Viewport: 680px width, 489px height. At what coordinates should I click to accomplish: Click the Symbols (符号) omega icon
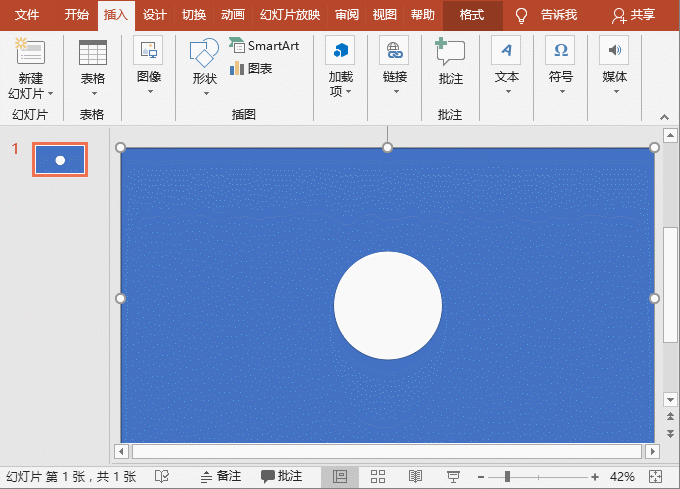click(560, 51)
